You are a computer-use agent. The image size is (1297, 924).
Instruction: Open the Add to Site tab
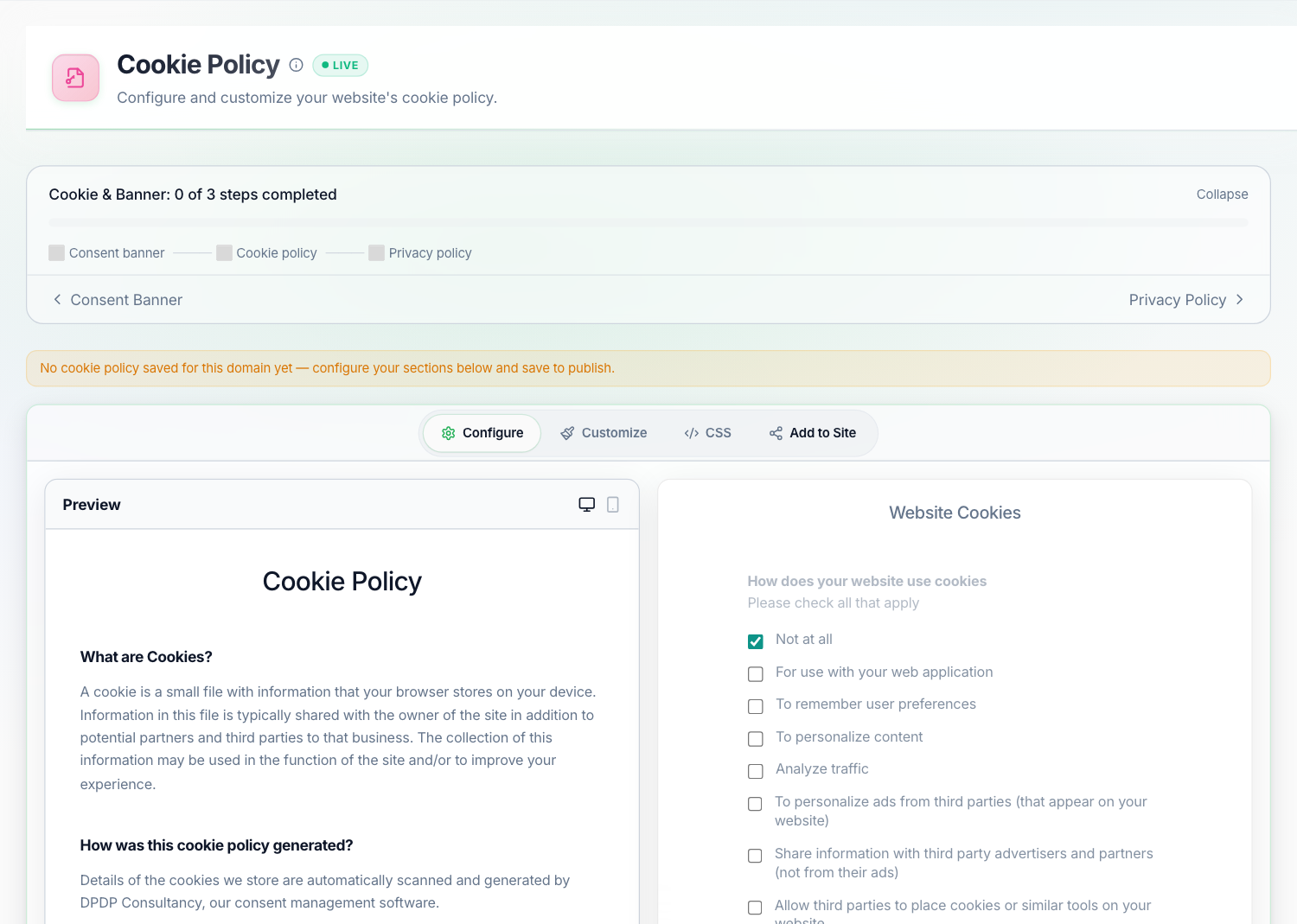tap(813, 433)
